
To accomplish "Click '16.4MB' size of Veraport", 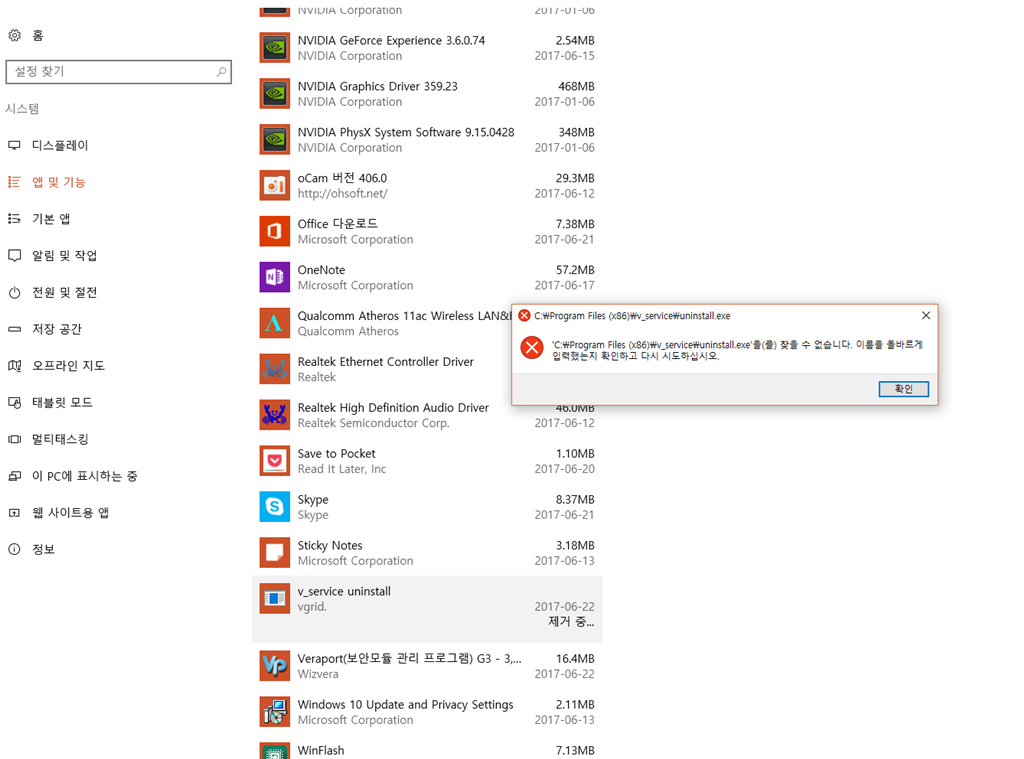I will pos(575,658).
